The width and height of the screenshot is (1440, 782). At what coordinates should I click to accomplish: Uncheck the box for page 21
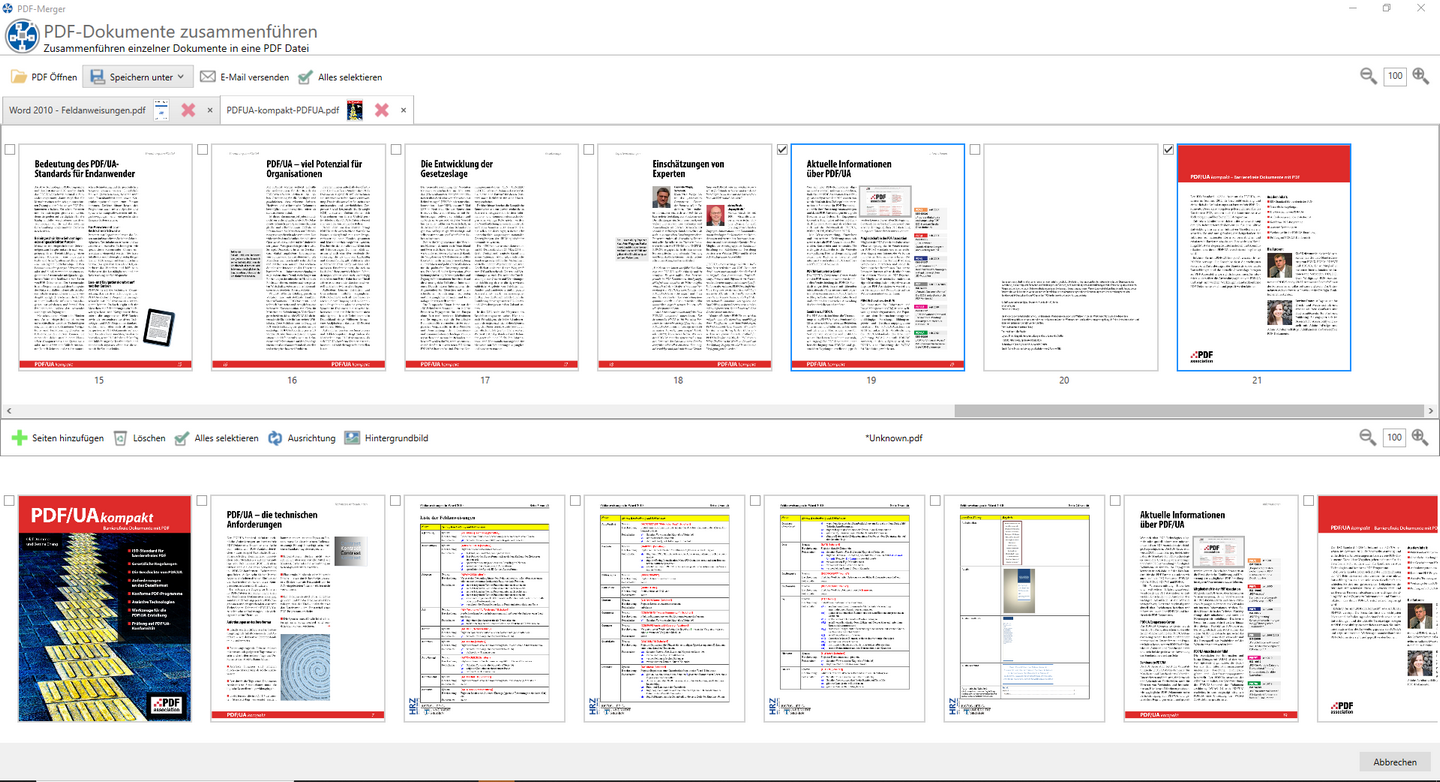(x=1168, y=150)
